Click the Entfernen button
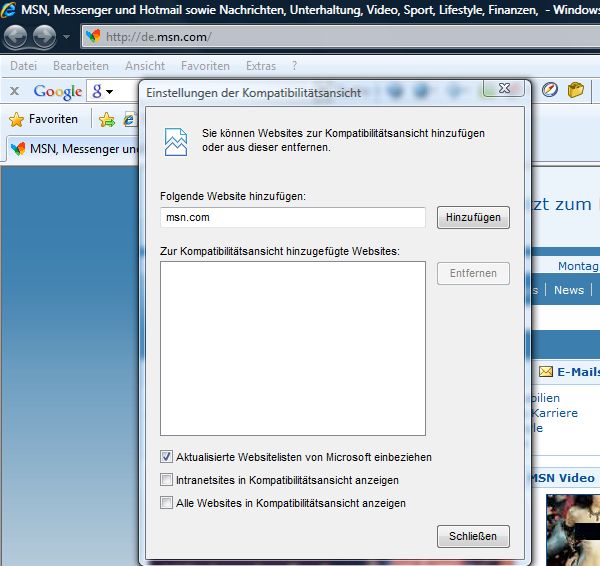Viewport: 600px width, 566px height. (473, 273)
